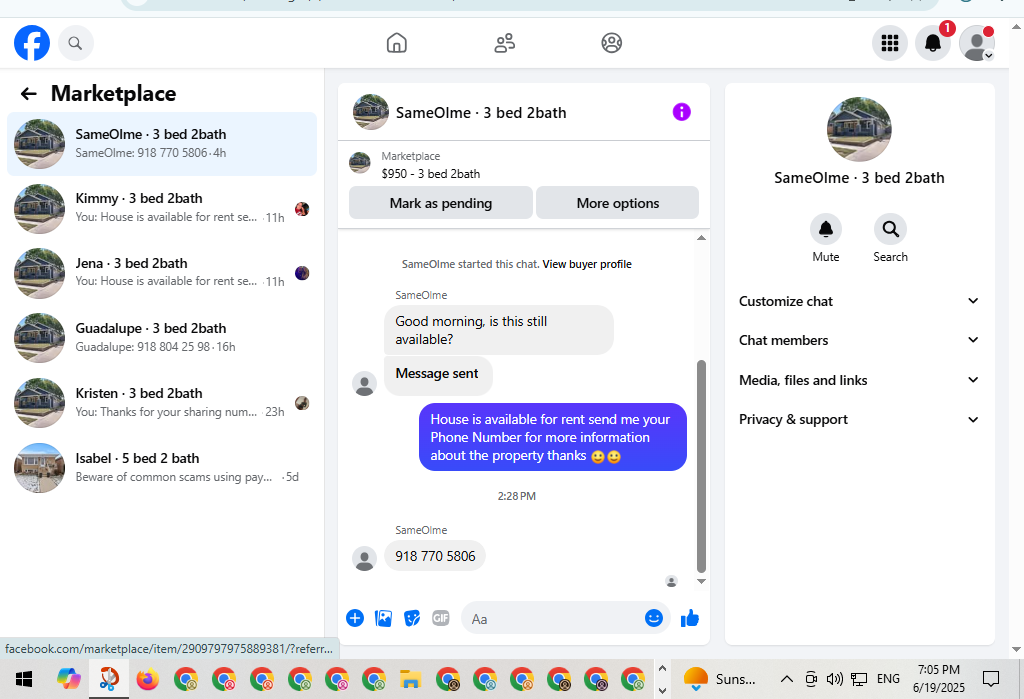
Task: Open the Kristen 3 bed 2bath chat
Action: (162, 403)
